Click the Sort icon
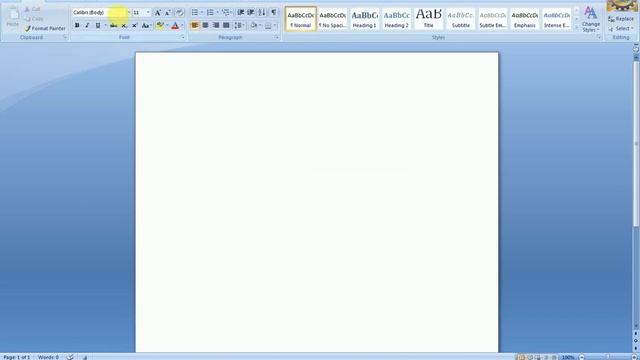 [x=262, y=12]
